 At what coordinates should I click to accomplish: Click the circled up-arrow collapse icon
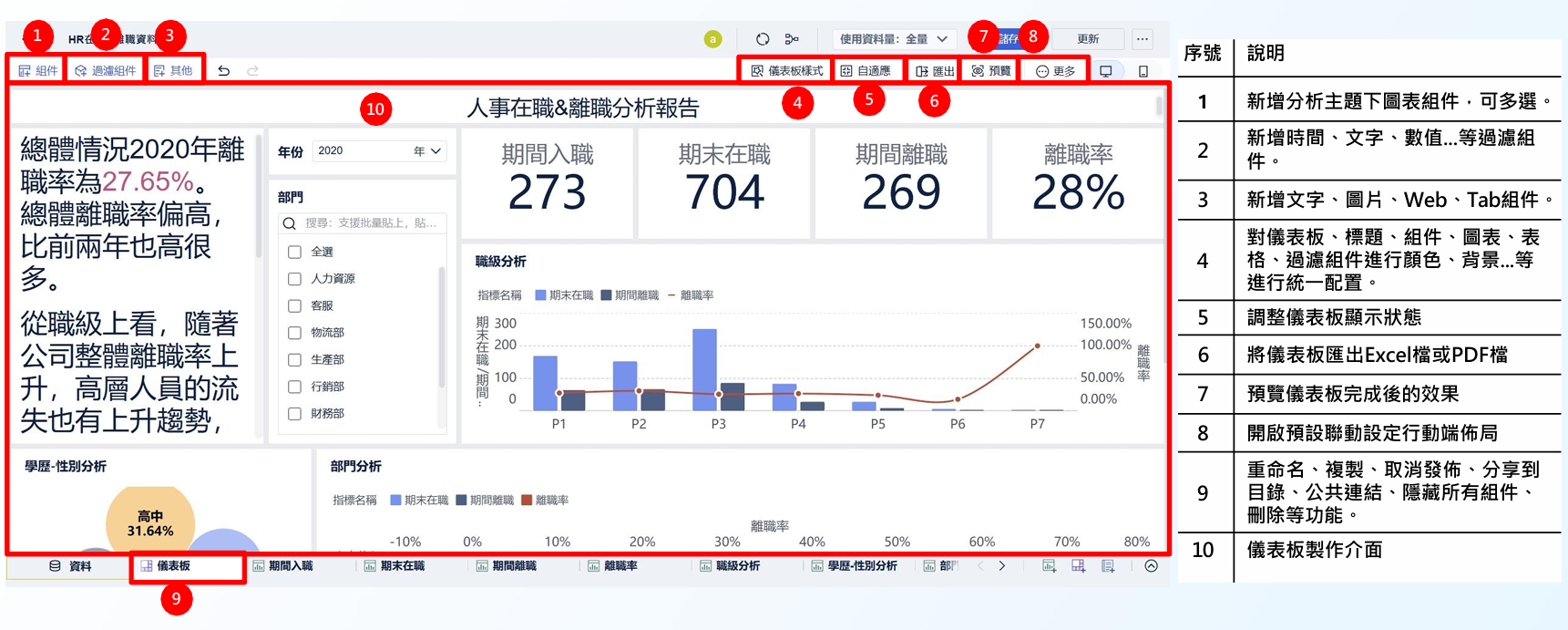pos(1151,566)
